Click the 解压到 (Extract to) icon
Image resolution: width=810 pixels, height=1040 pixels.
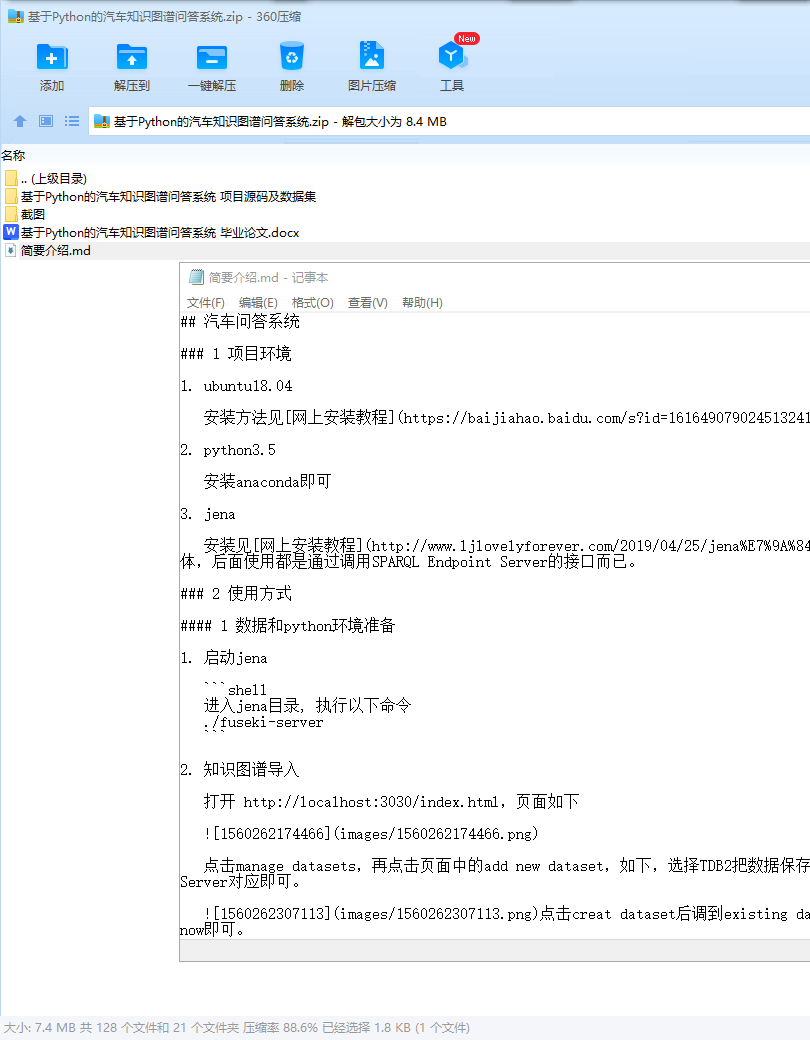[x=131, y=57]
